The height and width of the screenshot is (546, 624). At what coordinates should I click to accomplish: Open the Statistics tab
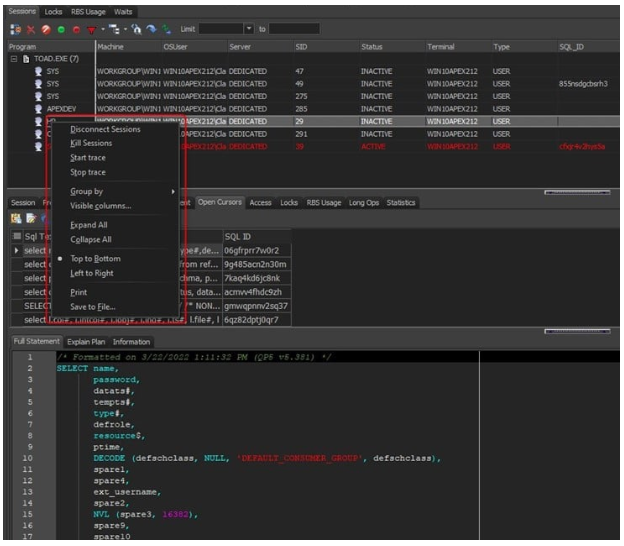pos(401,203)
